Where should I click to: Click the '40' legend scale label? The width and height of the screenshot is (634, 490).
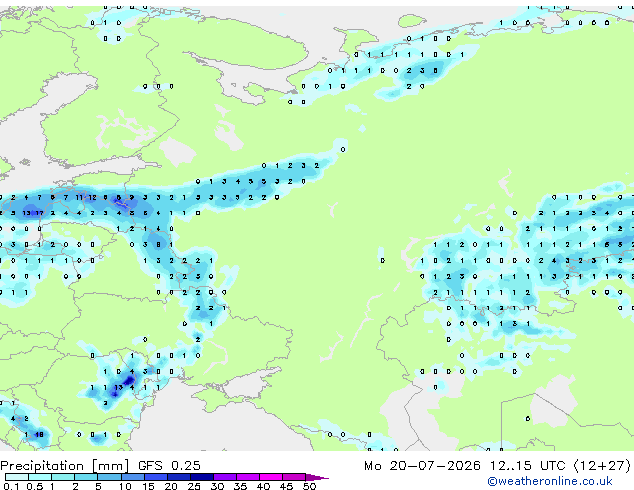tap(263, 486)
